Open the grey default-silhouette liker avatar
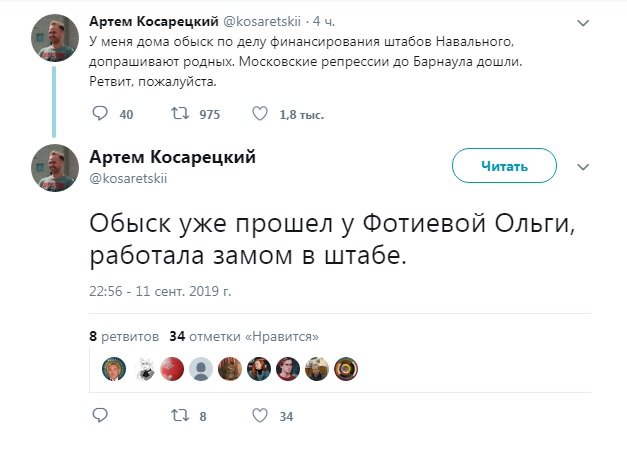 201,368
